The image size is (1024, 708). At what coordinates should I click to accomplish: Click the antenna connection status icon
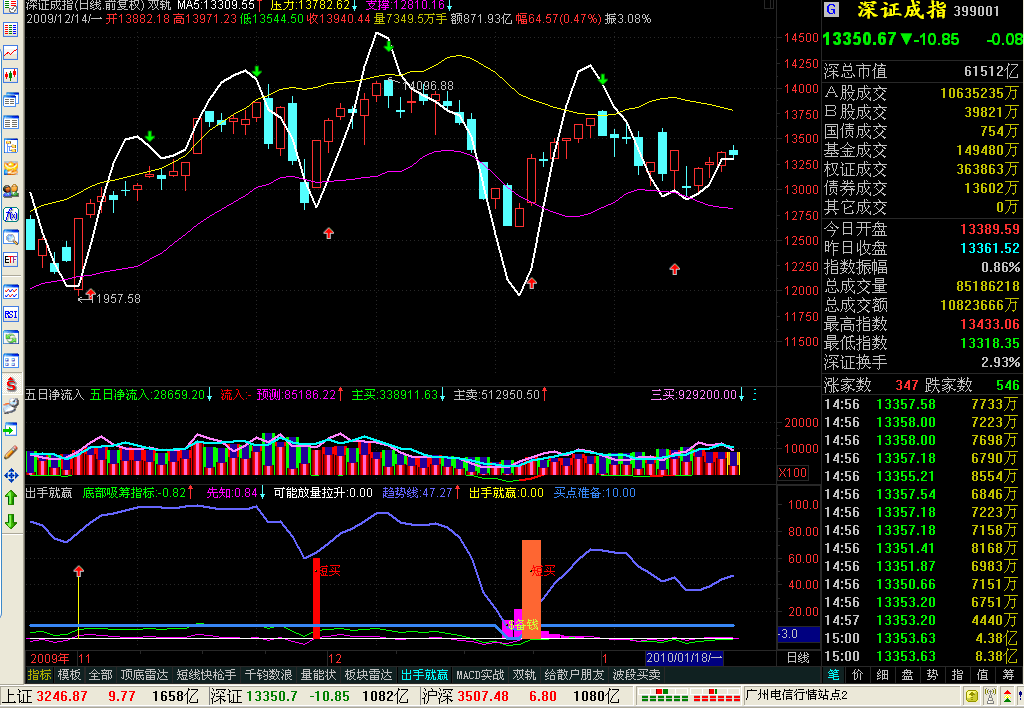pos(990,696)
